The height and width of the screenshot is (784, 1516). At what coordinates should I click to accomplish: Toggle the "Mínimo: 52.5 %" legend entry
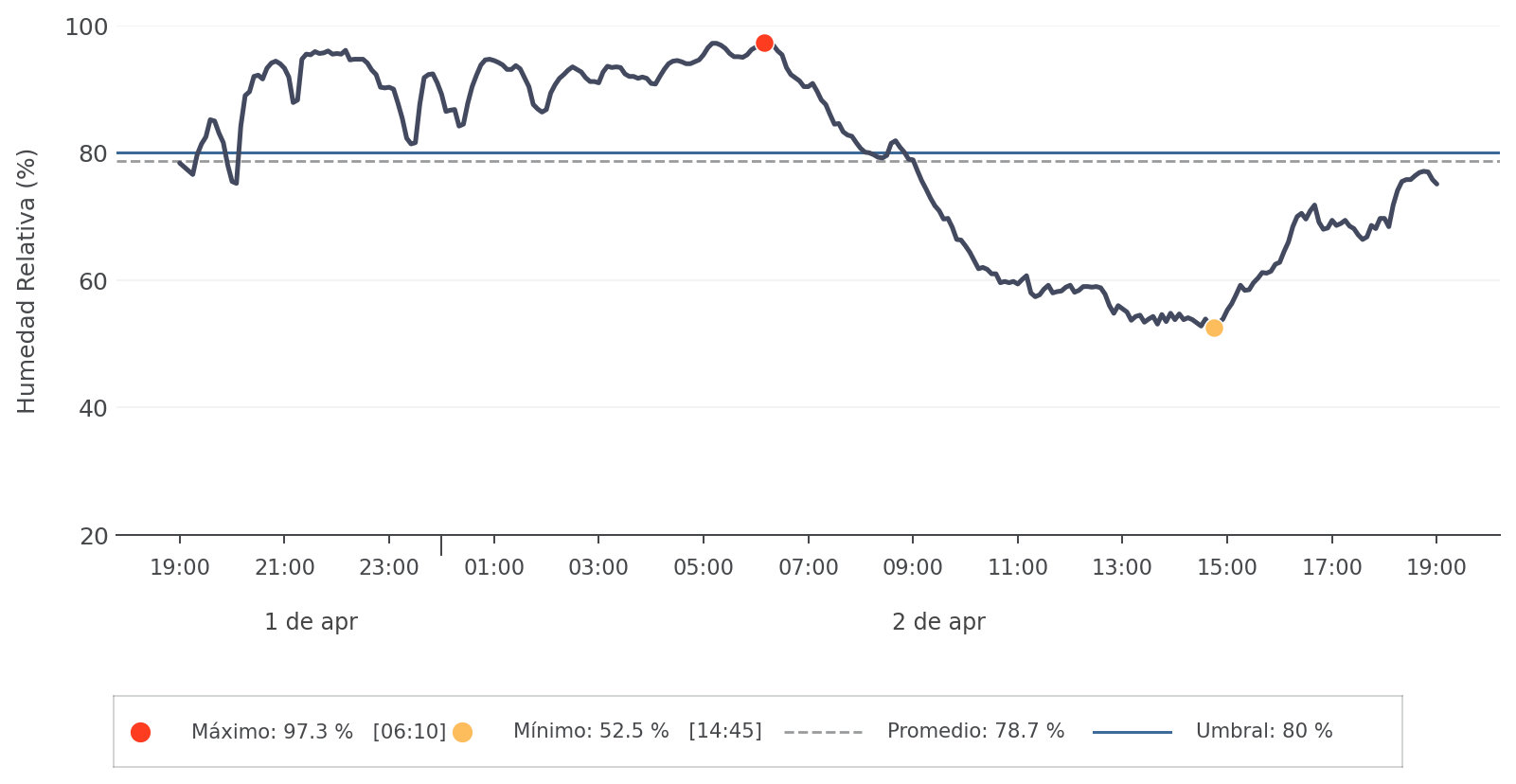coord(591,732)
